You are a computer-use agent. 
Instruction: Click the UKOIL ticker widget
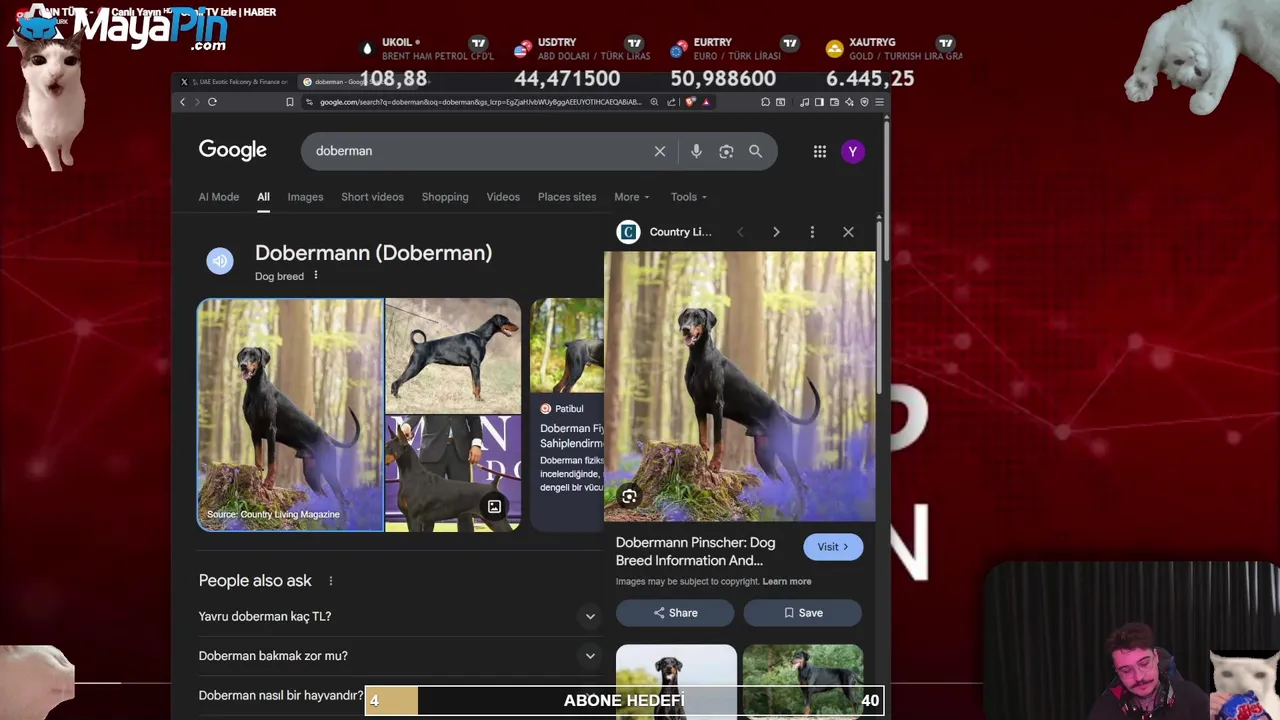[x=425, y=62]
